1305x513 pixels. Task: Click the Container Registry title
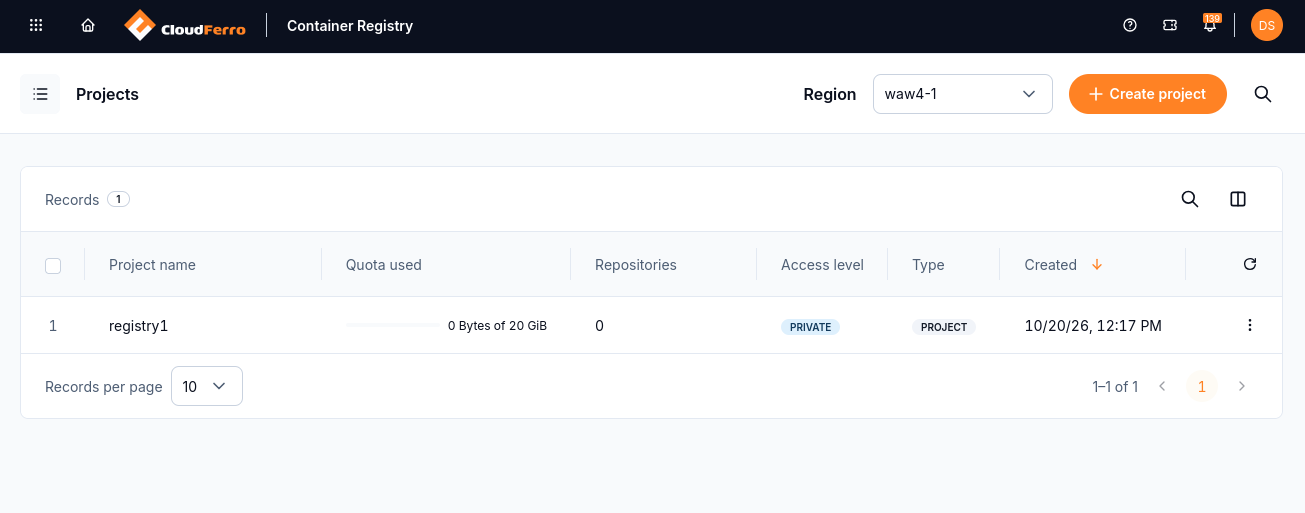pyautogui.click(x=350, y=26)
